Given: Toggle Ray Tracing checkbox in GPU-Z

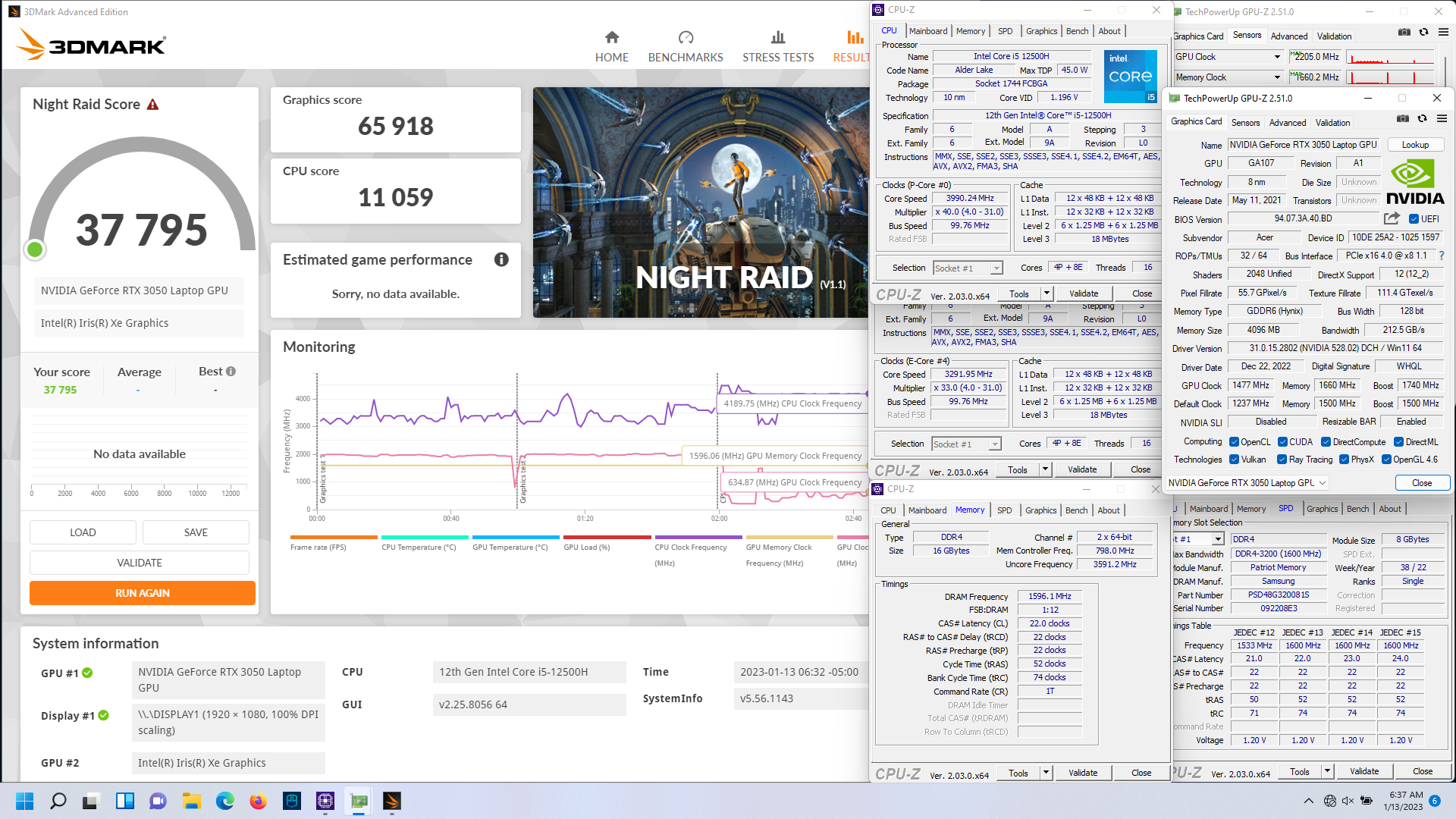Looking at the screenshot, I should point(1282,460).
